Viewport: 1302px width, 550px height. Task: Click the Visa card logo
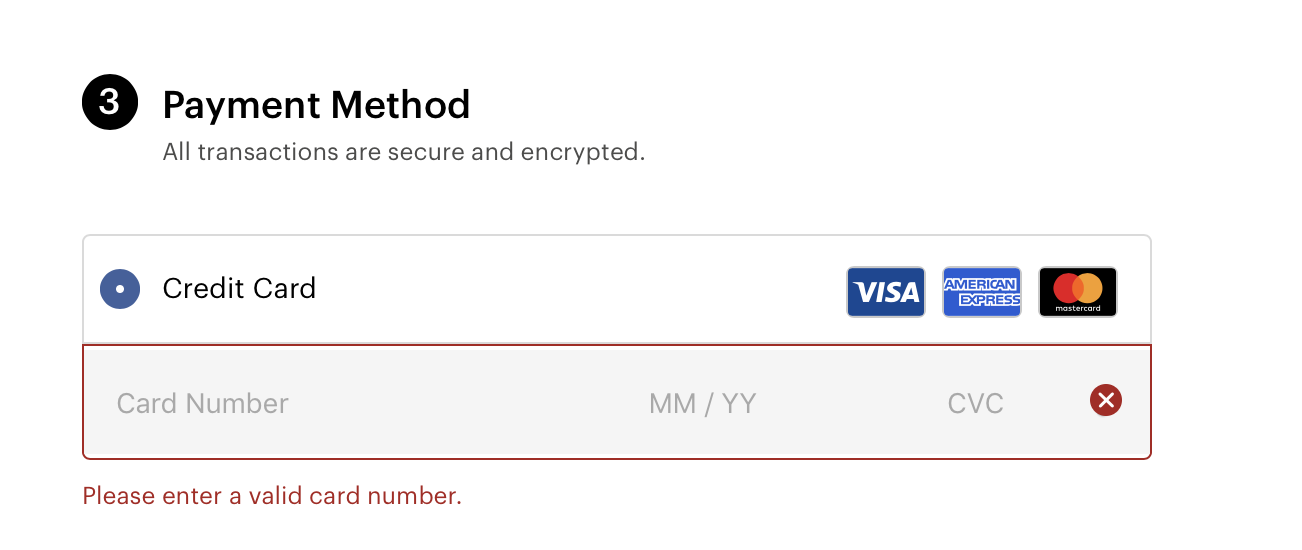pyautogui.click(x=885, y=292)
